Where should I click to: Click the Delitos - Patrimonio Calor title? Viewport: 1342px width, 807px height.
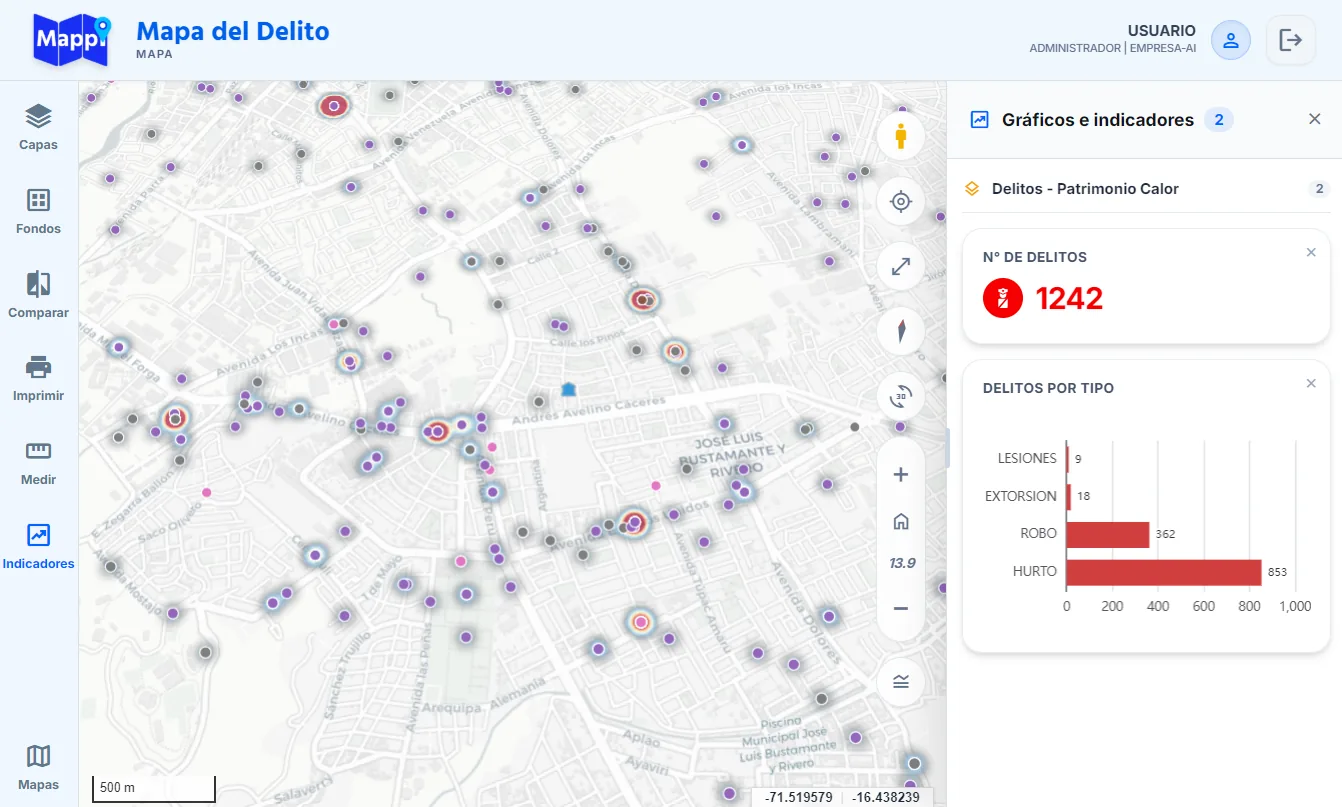coord(1085,189)
